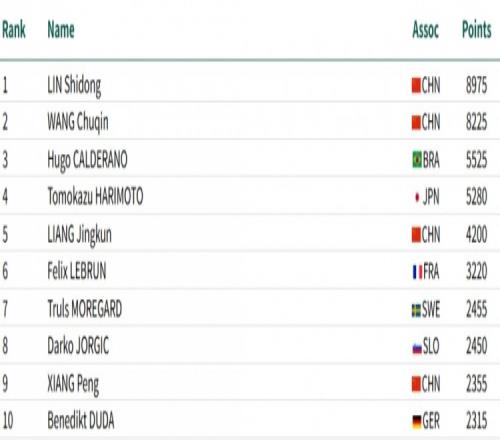This screenshot has width=500, height=440.
Task: Click the Germany flag icon next to GER
Action: coord(417,421)
